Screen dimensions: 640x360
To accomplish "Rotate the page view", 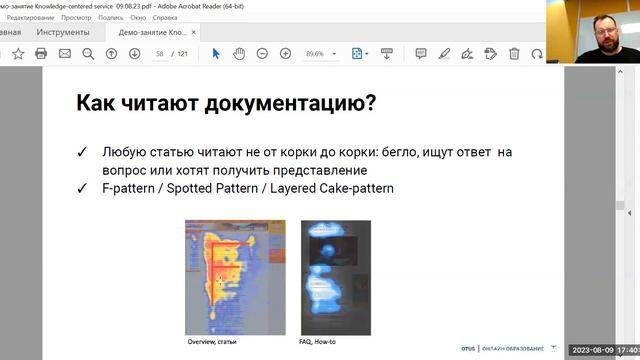I will pos(537,53).
